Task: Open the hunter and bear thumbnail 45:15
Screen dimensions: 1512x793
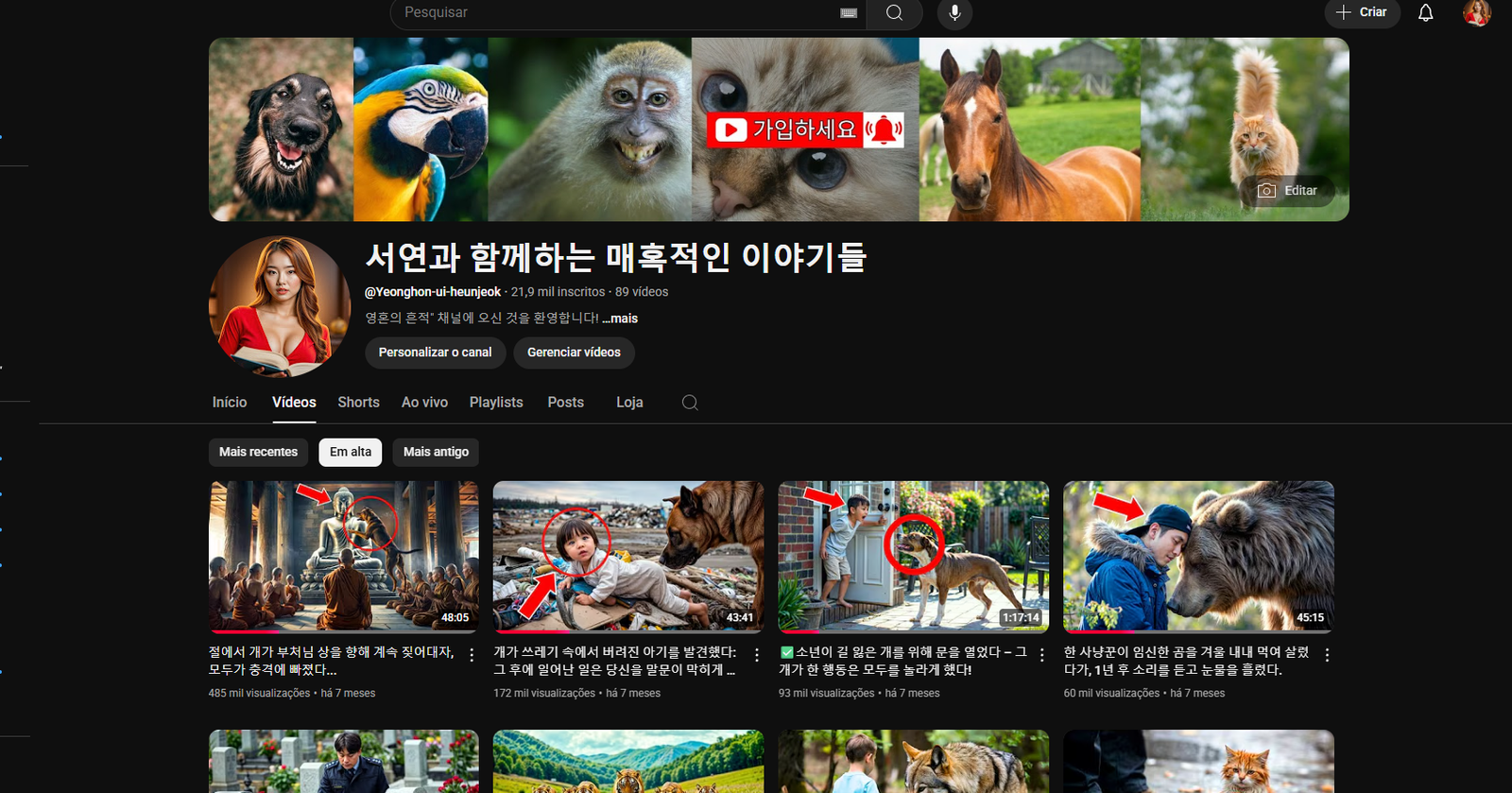Action: click(x=1198, y=557)
